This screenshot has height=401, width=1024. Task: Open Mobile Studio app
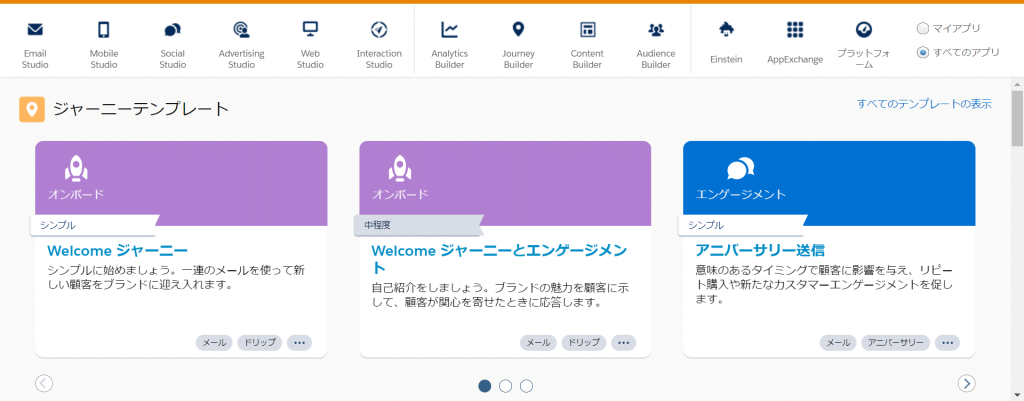pyautogui.click(x=104, y=44)
